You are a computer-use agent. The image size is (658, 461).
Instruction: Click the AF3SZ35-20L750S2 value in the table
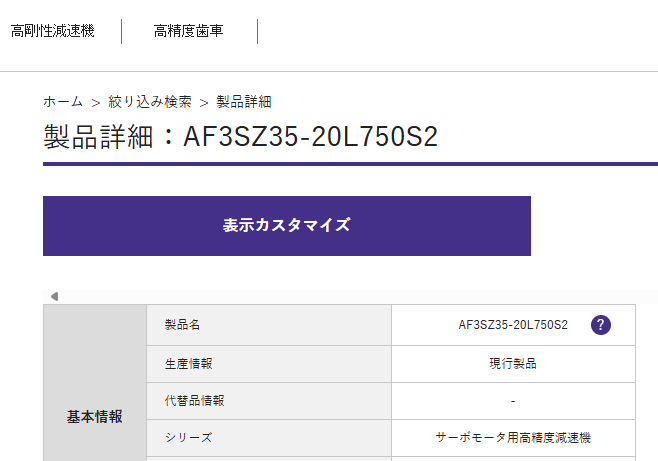click(x=513, y=325)
